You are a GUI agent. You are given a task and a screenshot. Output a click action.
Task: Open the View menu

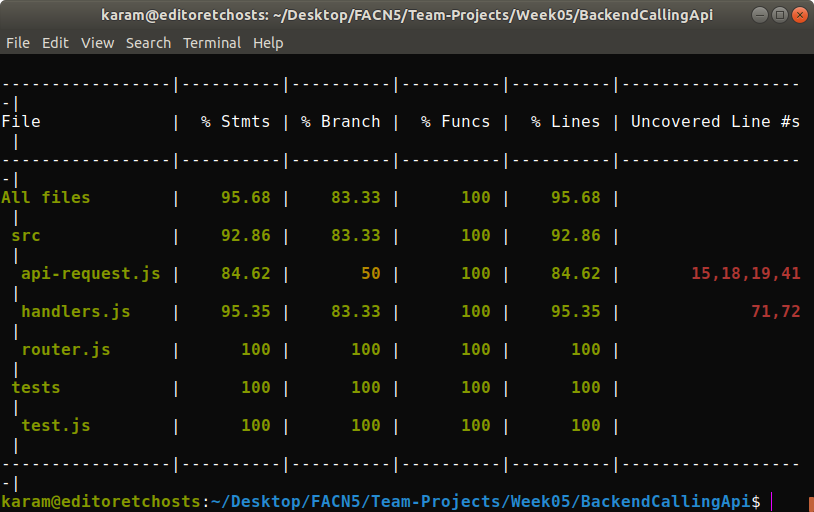[97, 43]
